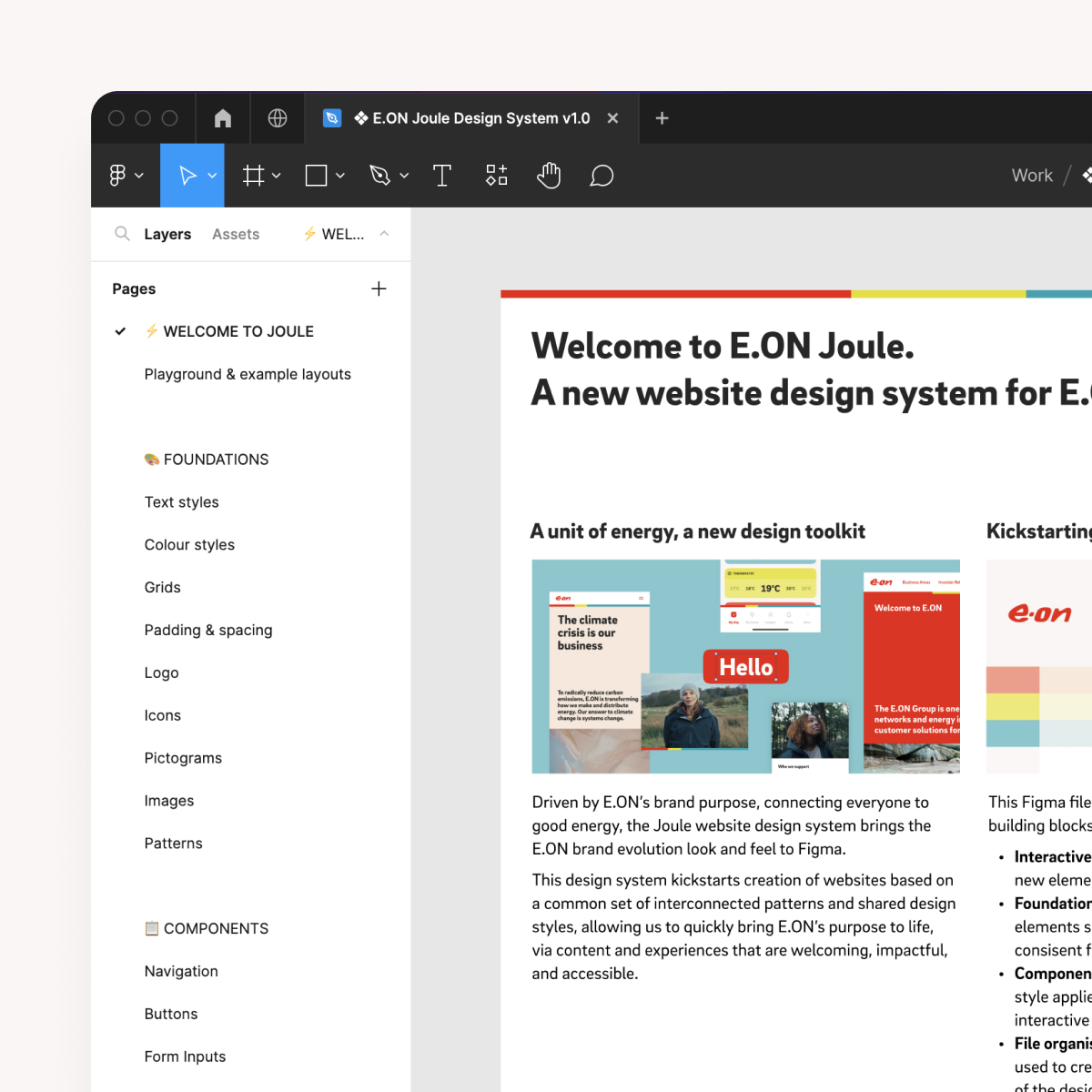This screenshot has width=1092, height=1092.
Task: Add a new page with plus icon
Action: pyautogui.click(x=379, y=288)
